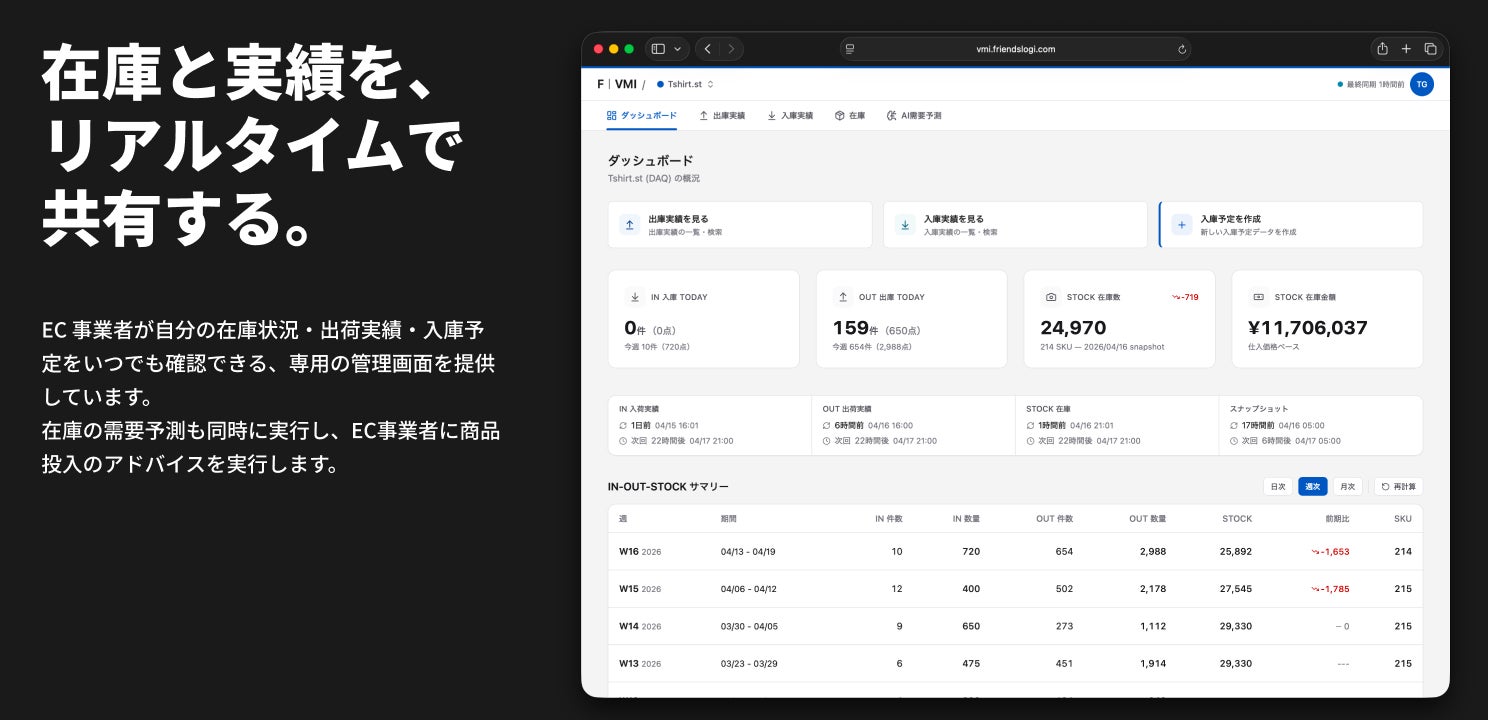1488x720 pixels.
Task: Click Safari sidebar toggle icon
Action: click(658, 48)
